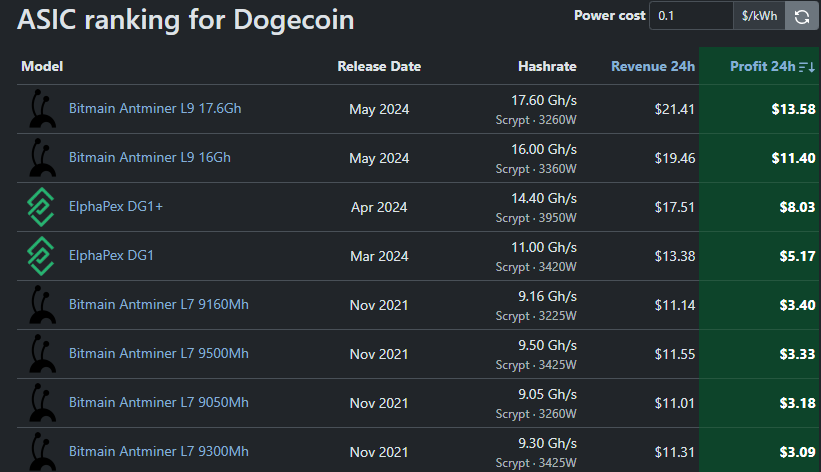Click the ElphaPex logo in the DG1 row
This screenshot has width=821, height=472.
click(41, 256)
